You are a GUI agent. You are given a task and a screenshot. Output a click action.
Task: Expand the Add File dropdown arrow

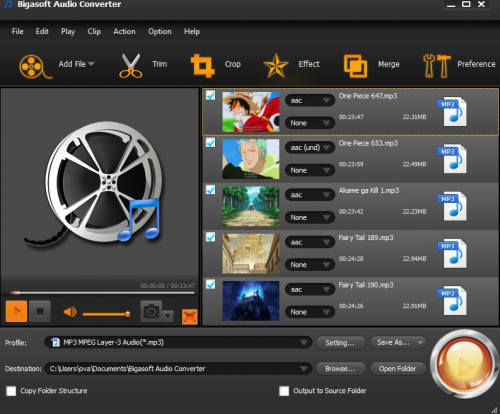(x=91, y=64)
